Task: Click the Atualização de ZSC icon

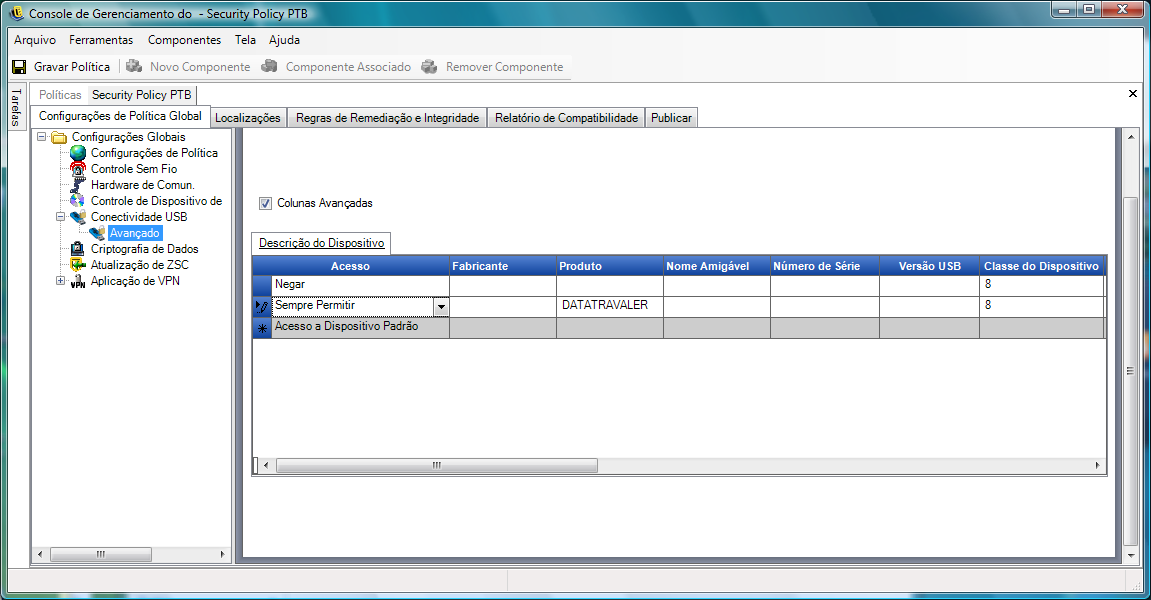Action: [x=78, y=265]
